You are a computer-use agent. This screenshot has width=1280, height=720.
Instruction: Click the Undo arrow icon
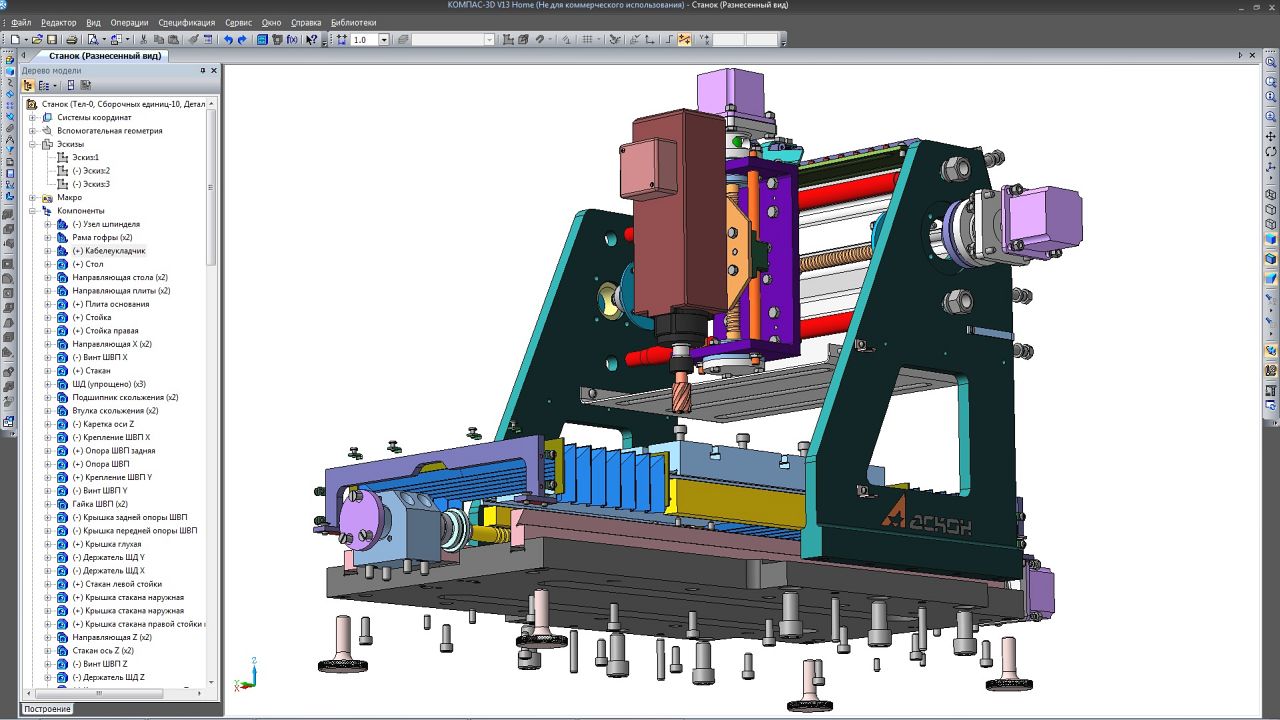pyautogui.click(x=228, y=40)
